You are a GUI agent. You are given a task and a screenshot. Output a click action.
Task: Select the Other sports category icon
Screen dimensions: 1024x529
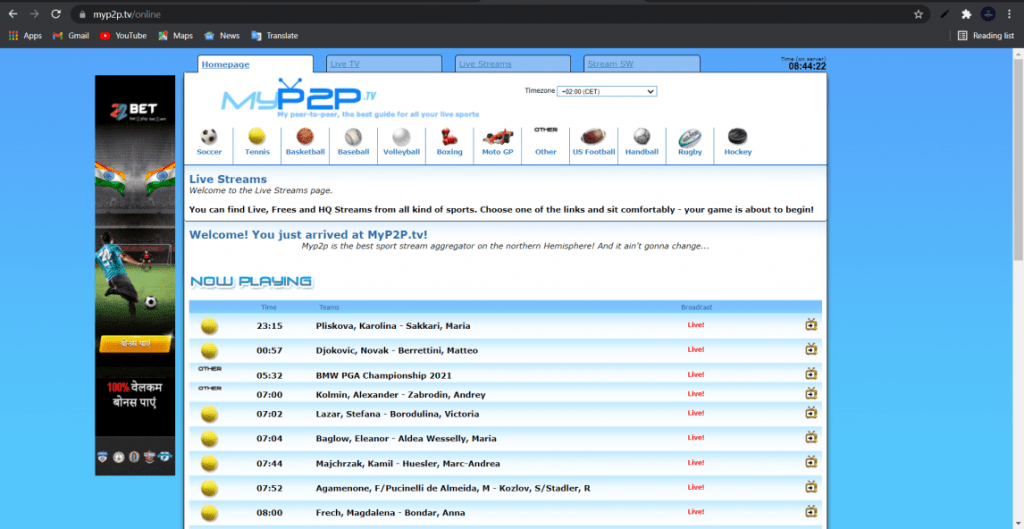coord(545,130)
